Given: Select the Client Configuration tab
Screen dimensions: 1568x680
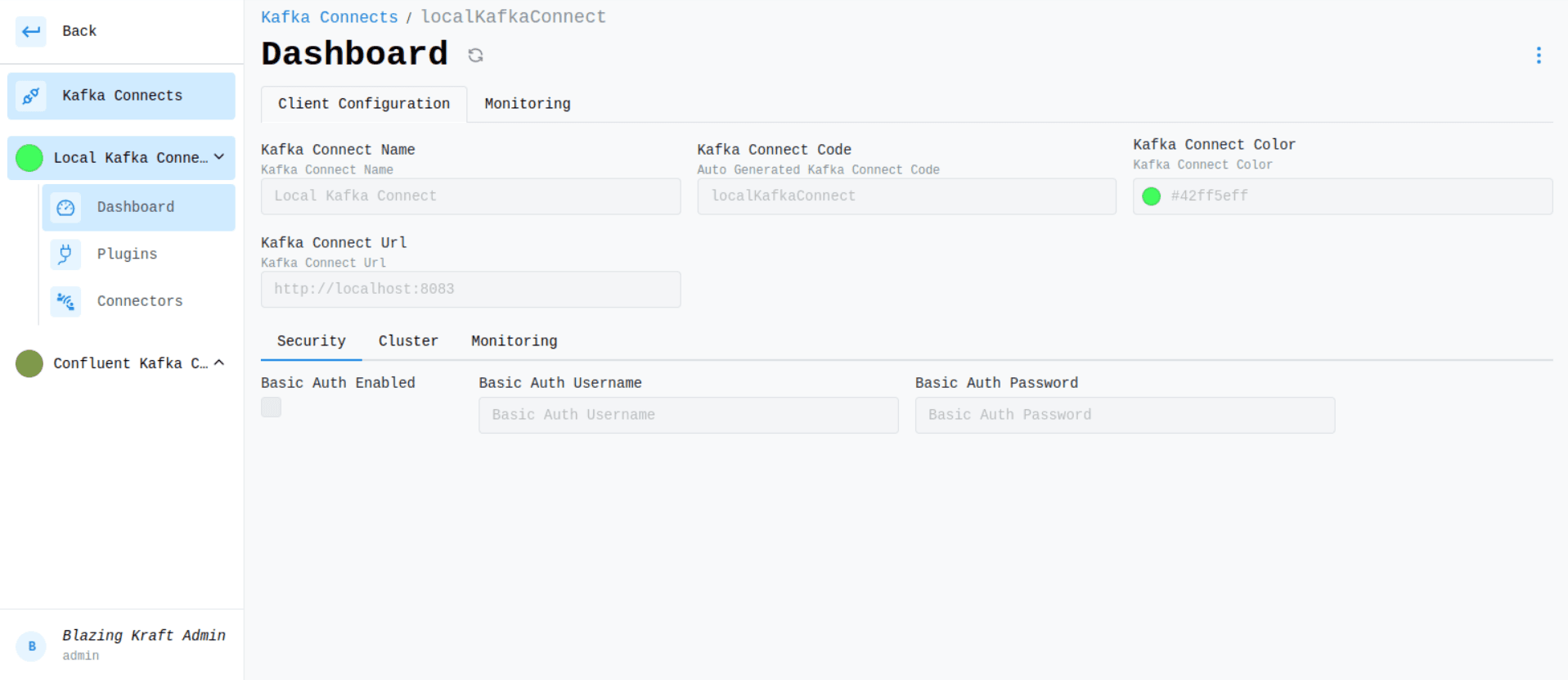Looking at the screenshot, I should [363, 104].
